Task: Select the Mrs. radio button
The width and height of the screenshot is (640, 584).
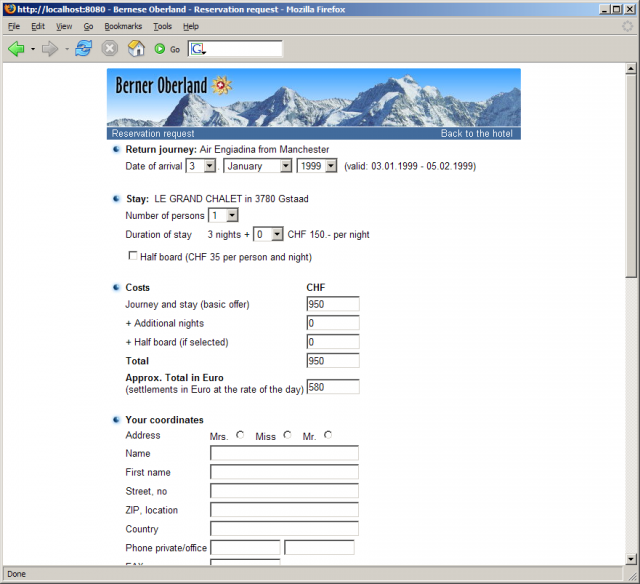Action: (x=240, y=435)
